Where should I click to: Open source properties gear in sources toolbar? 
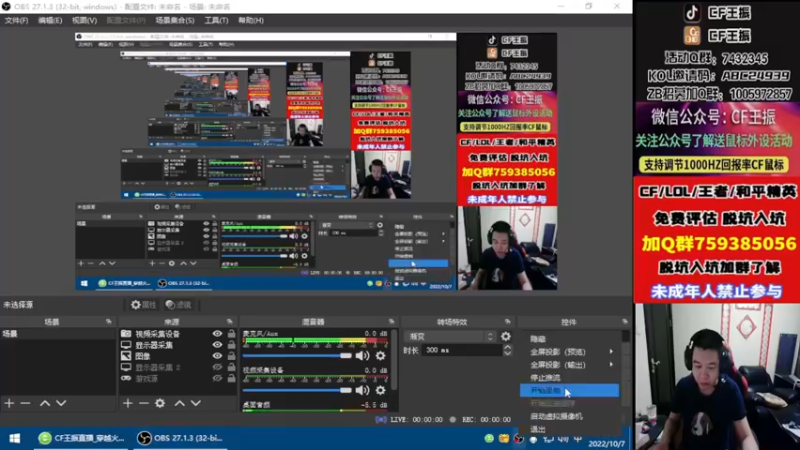(x=160, y=403)
